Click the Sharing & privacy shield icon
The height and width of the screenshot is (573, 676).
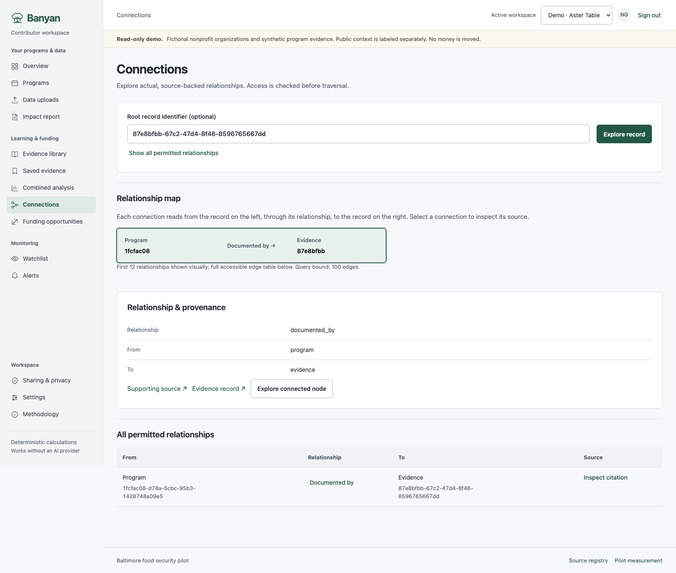click(15, 380)
